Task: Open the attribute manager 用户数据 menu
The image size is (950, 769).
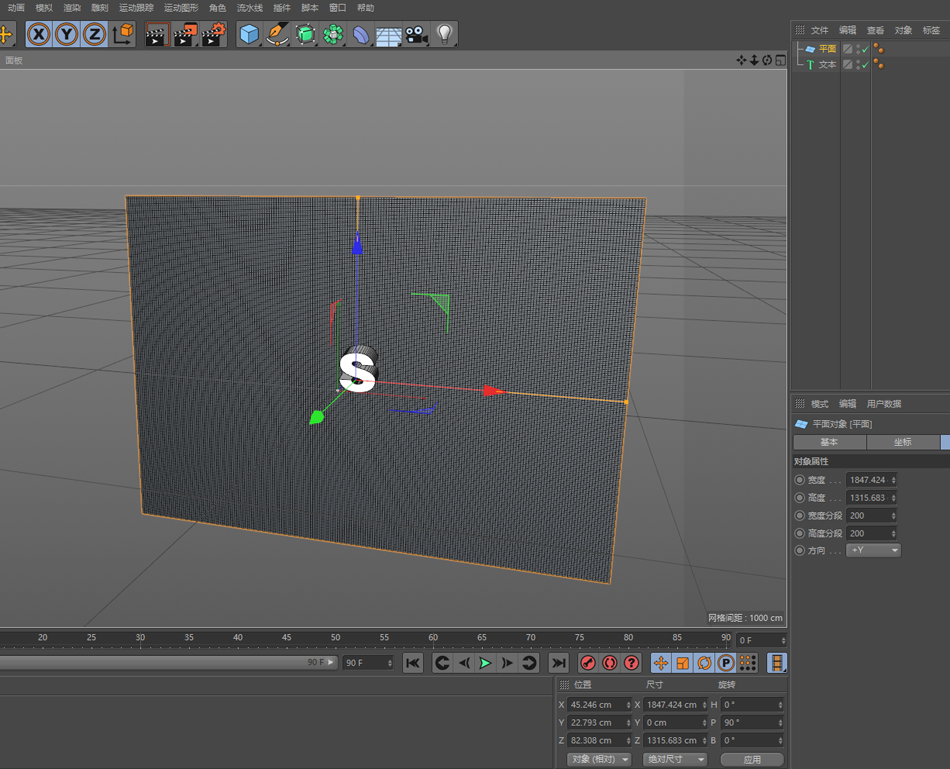Action: [884, 404]
